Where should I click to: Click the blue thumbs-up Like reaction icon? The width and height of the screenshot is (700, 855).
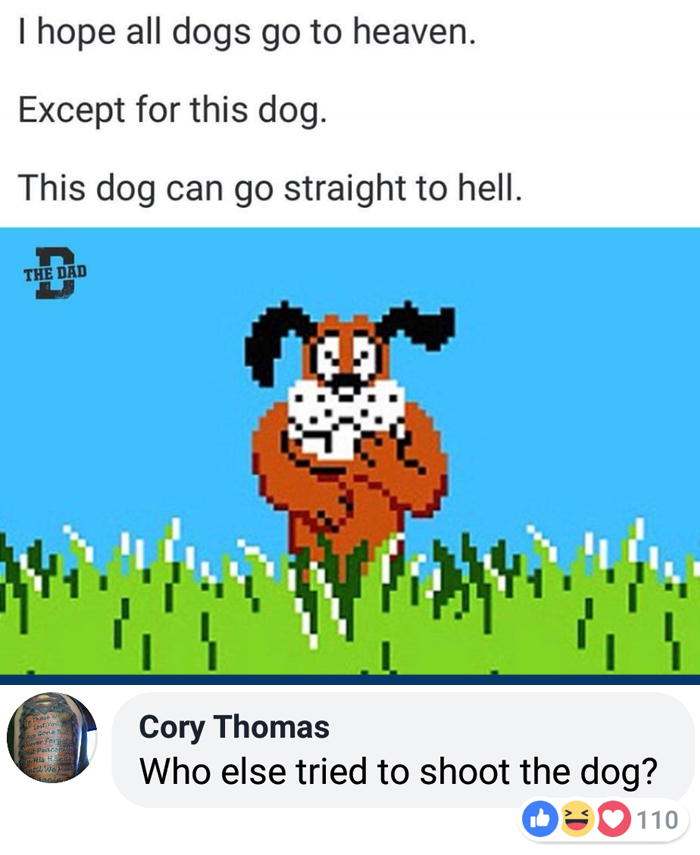540,819
